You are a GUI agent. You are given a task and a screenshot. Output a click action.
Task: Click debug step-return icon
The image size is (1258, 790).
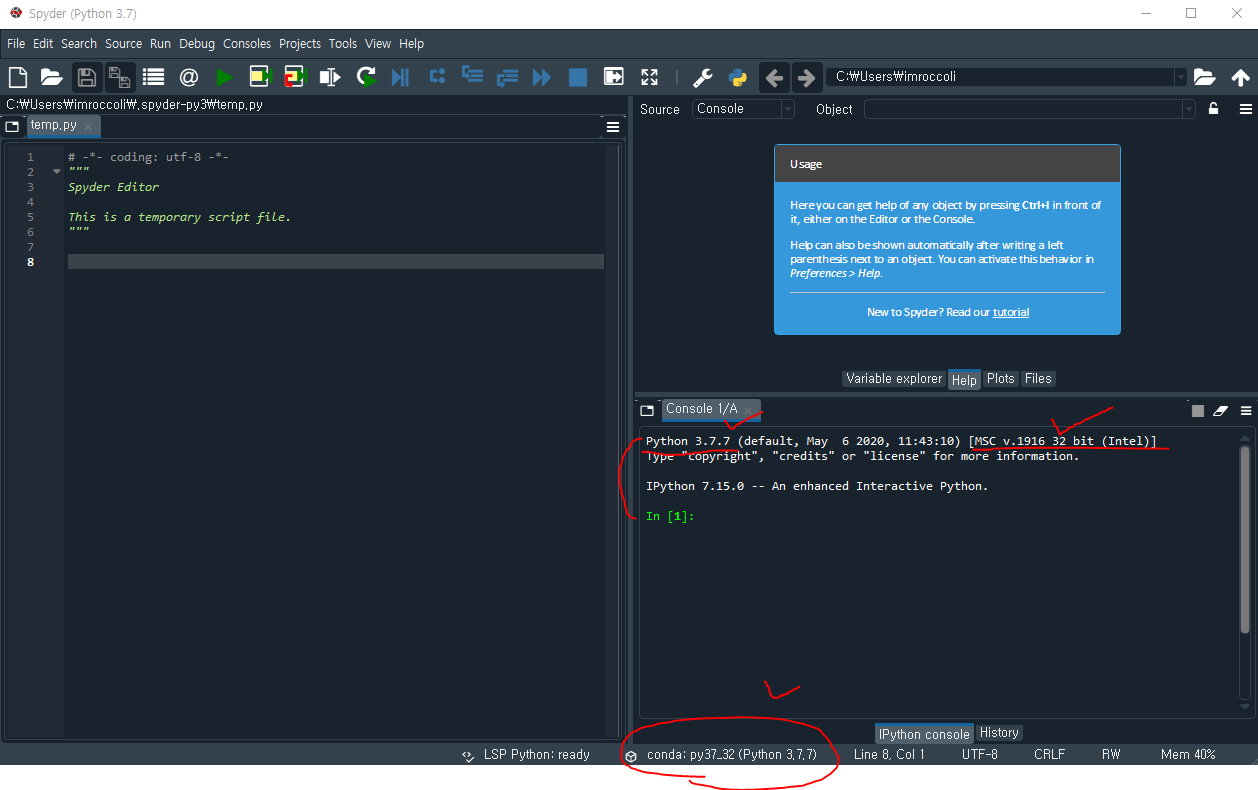[x=507, y=76]
